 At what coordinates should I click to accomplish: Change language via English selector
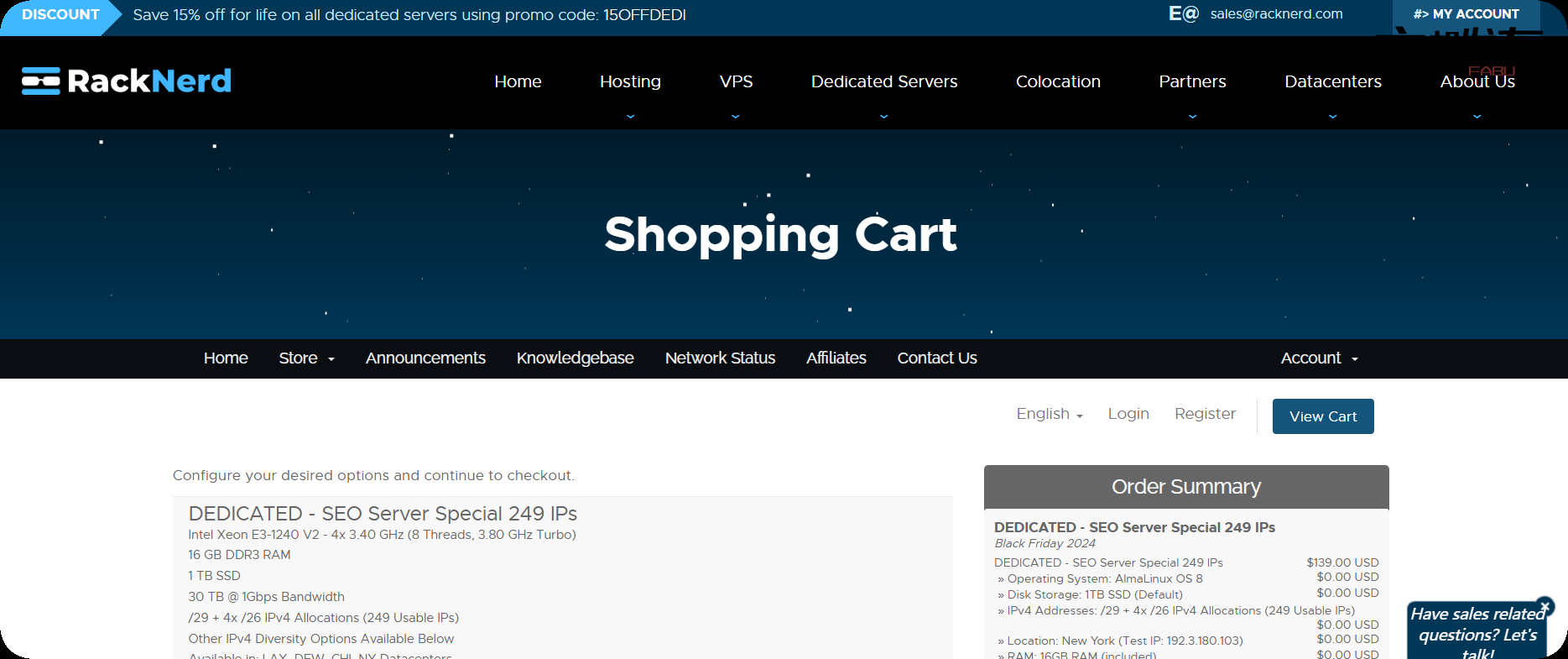coord(1049,414)
